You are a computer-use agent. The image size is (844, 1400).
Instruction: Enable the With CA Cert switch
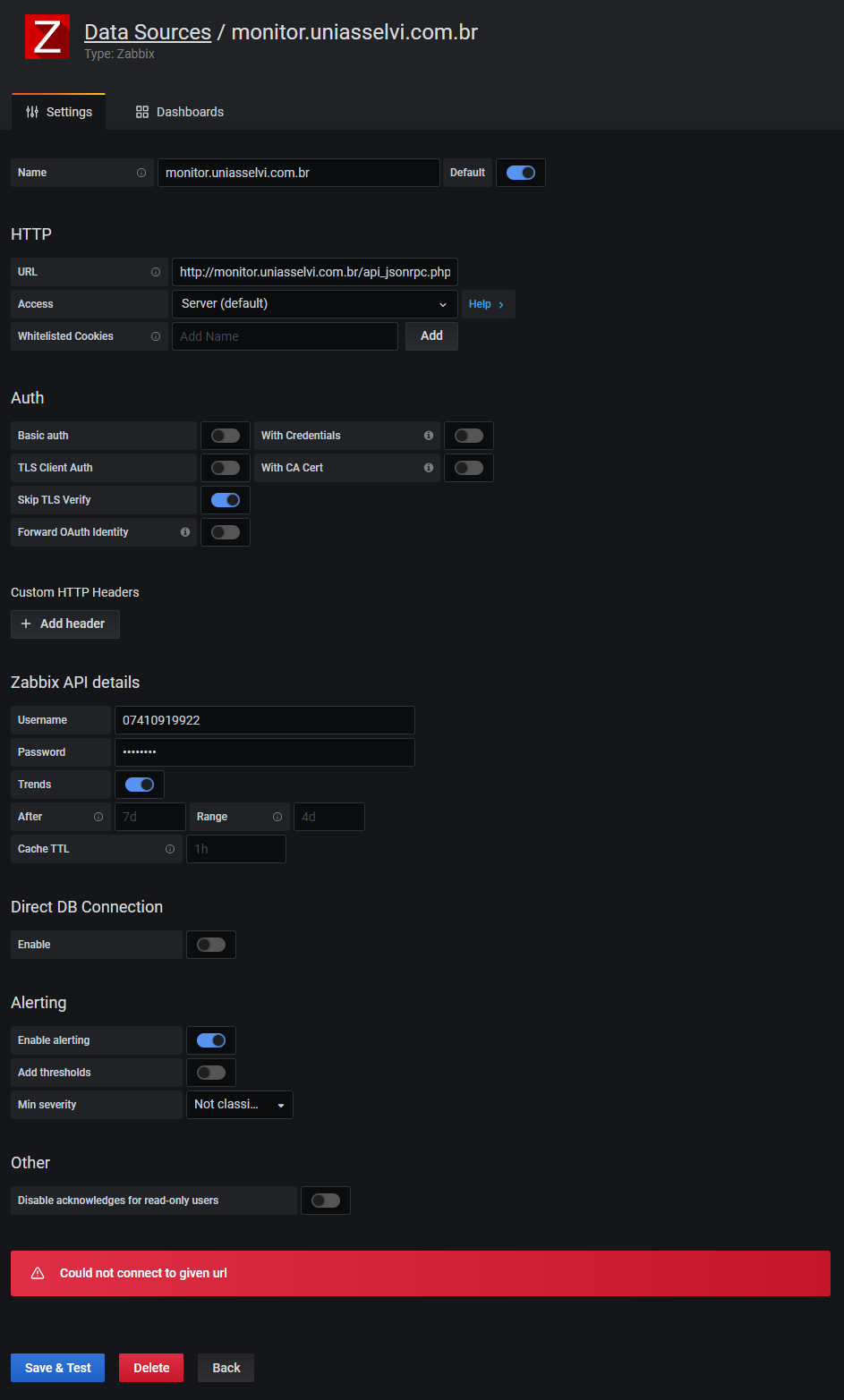click(469, 468)
